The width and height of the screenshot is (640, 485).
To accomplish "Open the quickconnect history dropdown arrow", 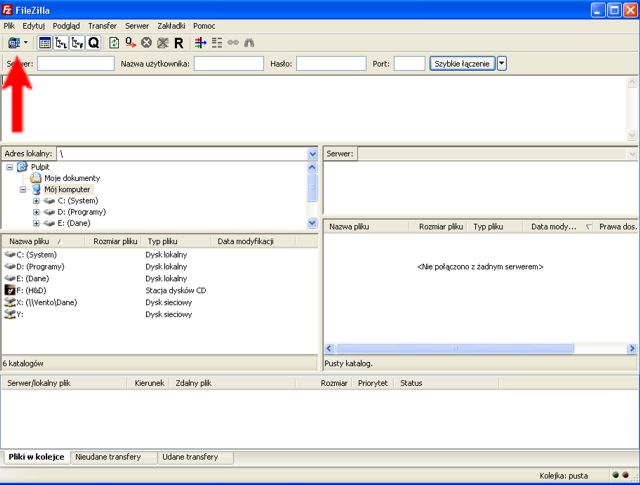I will point(502,64).
